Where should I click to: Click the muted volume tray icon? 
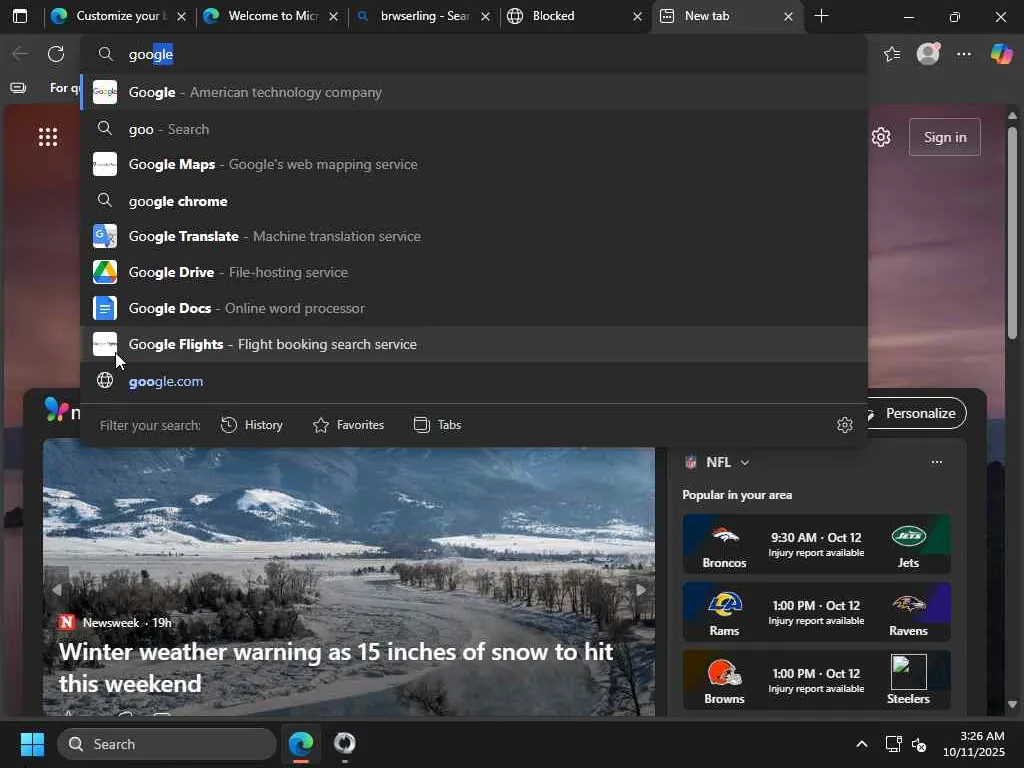[919, 744]
